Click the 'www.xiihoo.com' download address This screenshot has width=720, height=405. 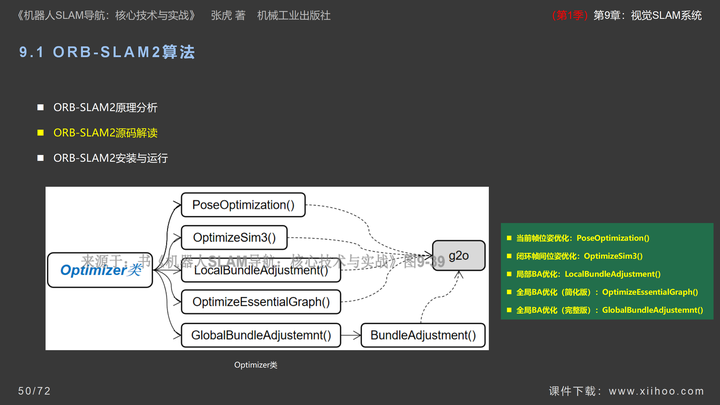[x=656, y=391]
